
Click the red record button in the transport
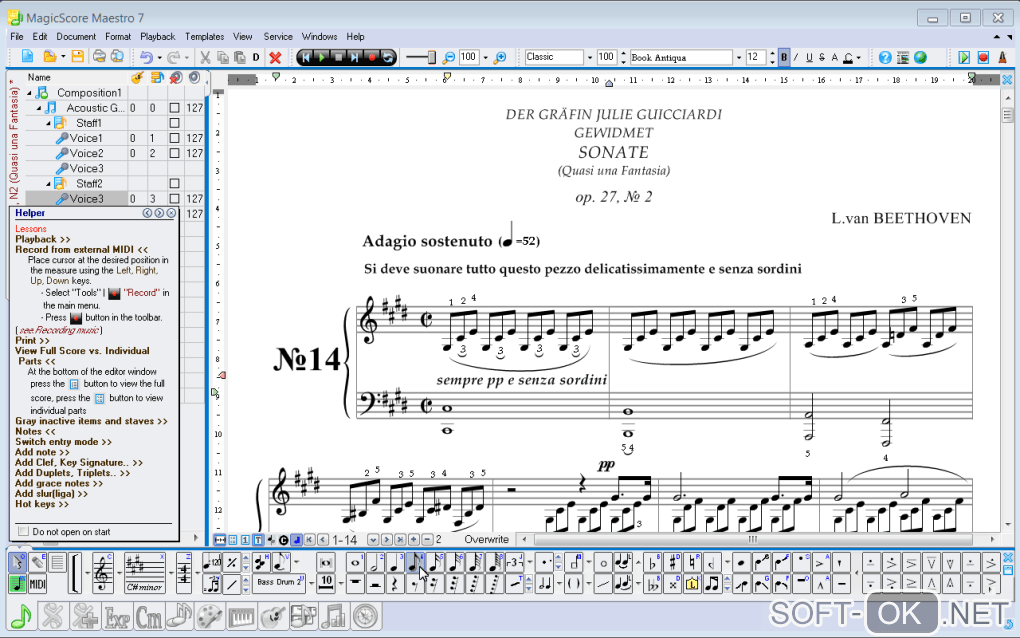(x=371, y=57)
